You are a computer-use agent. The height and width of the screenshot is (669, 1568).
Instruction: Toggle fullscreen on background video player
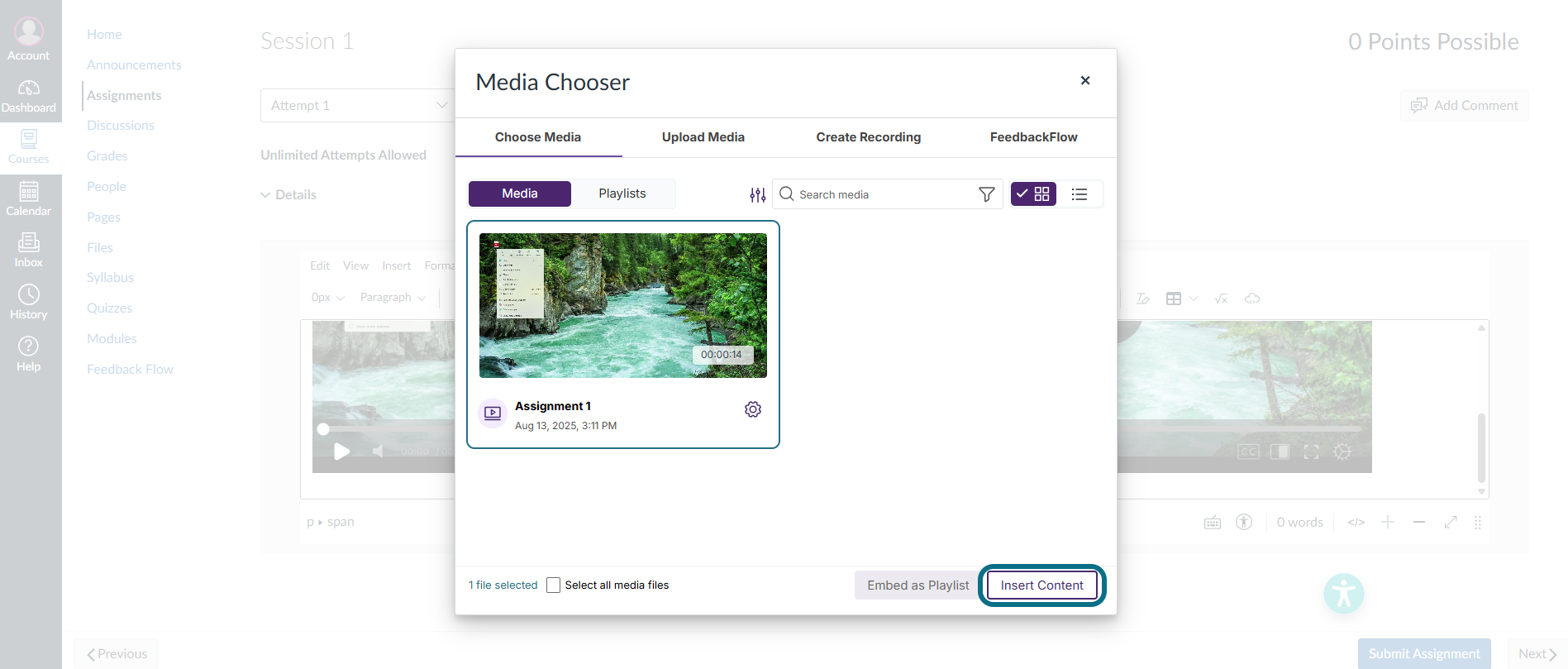[x=1311, y=452]
